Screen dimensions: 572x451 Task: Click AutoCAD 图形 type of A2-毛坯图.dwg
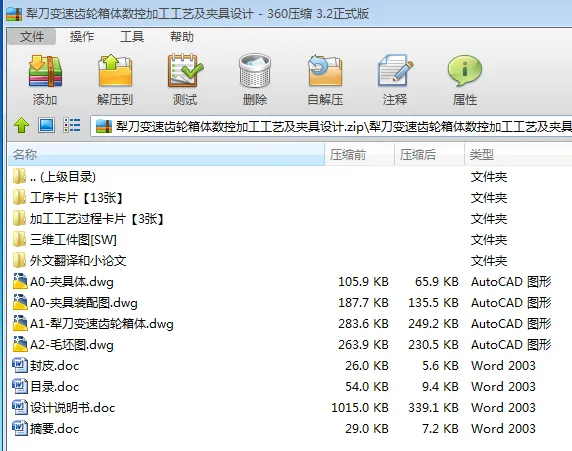click(x=511, y=345)
